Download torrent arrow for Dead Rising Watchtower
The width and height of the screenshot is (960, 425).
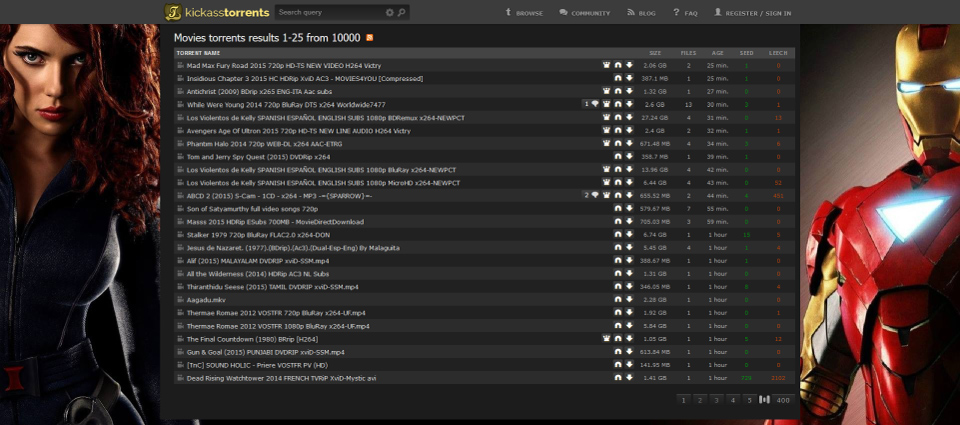(629, 378)
